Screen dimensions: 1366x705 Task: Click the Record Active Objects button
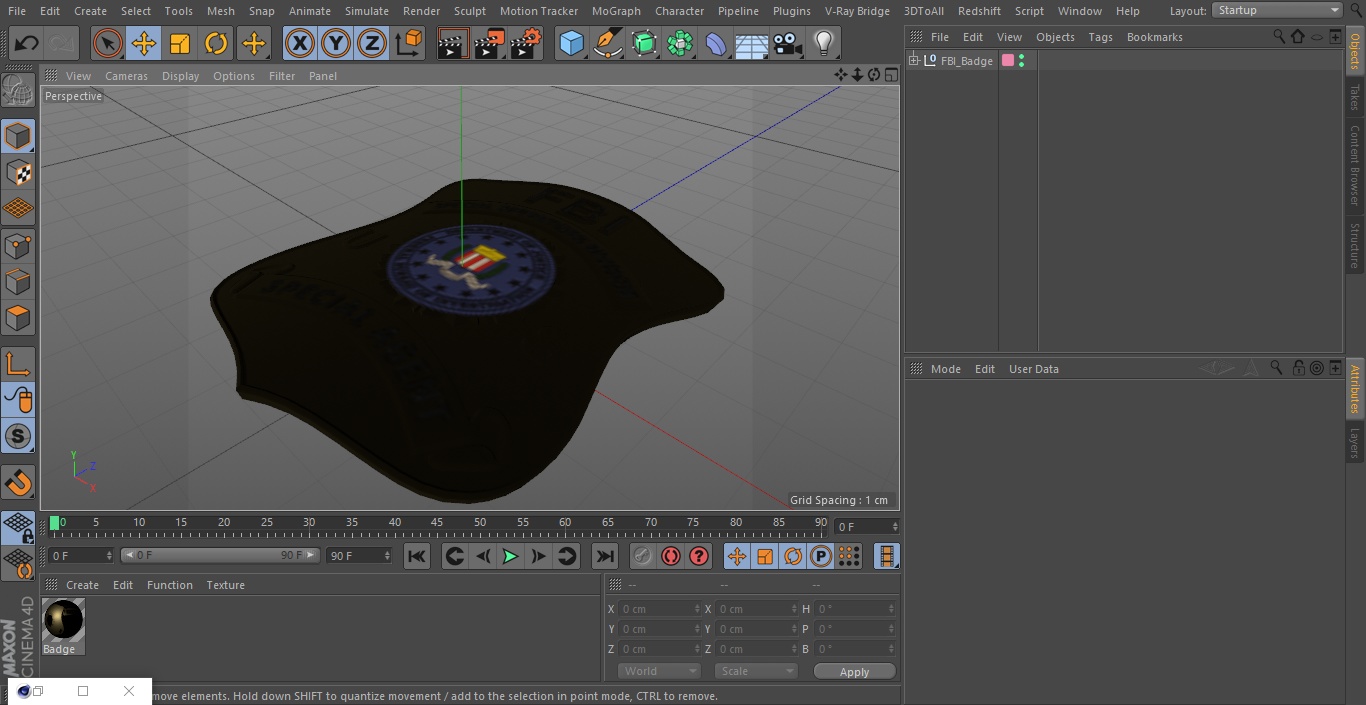(x=643, y=556)
